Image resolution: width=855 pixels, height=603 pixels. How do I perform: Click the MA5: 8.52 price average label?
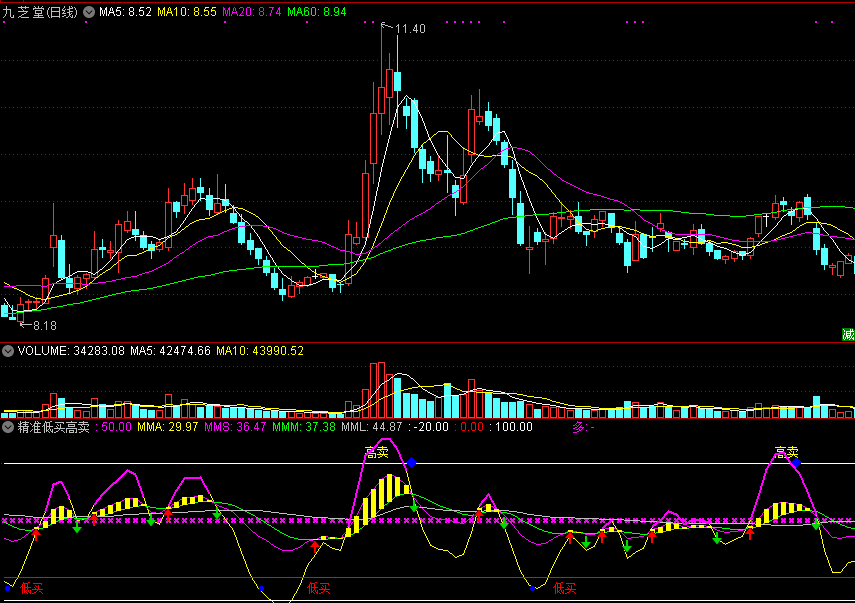pyautogui.click(x=125, y=12)
